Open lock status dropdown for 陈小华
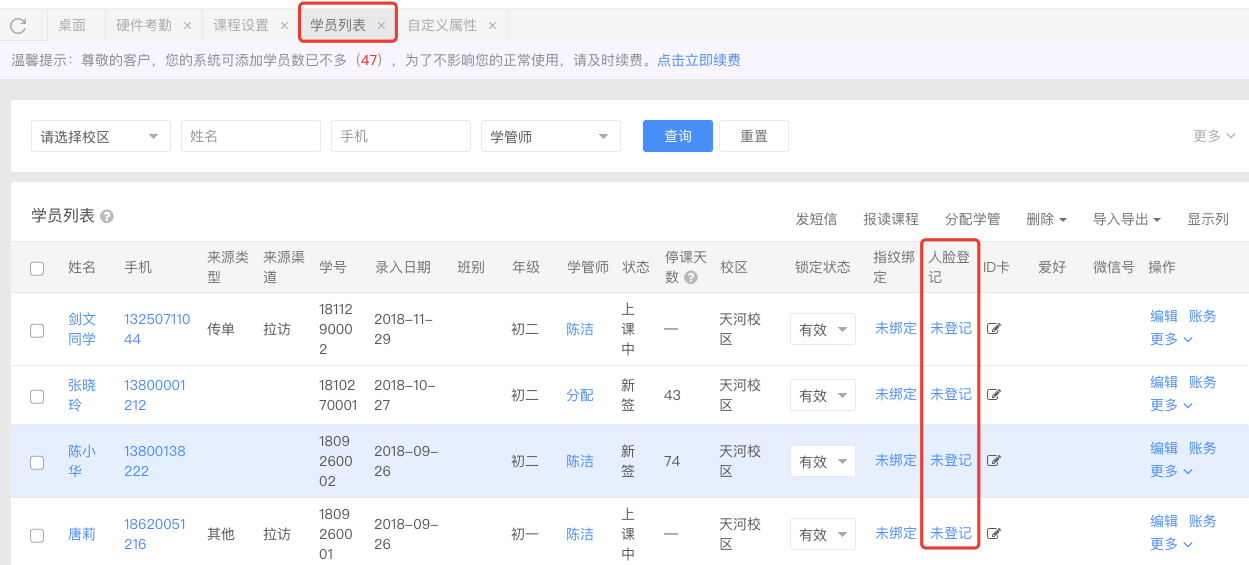The width and height of the screenshot is (1249, 565). pyautogui.click(x=823, y=461)
